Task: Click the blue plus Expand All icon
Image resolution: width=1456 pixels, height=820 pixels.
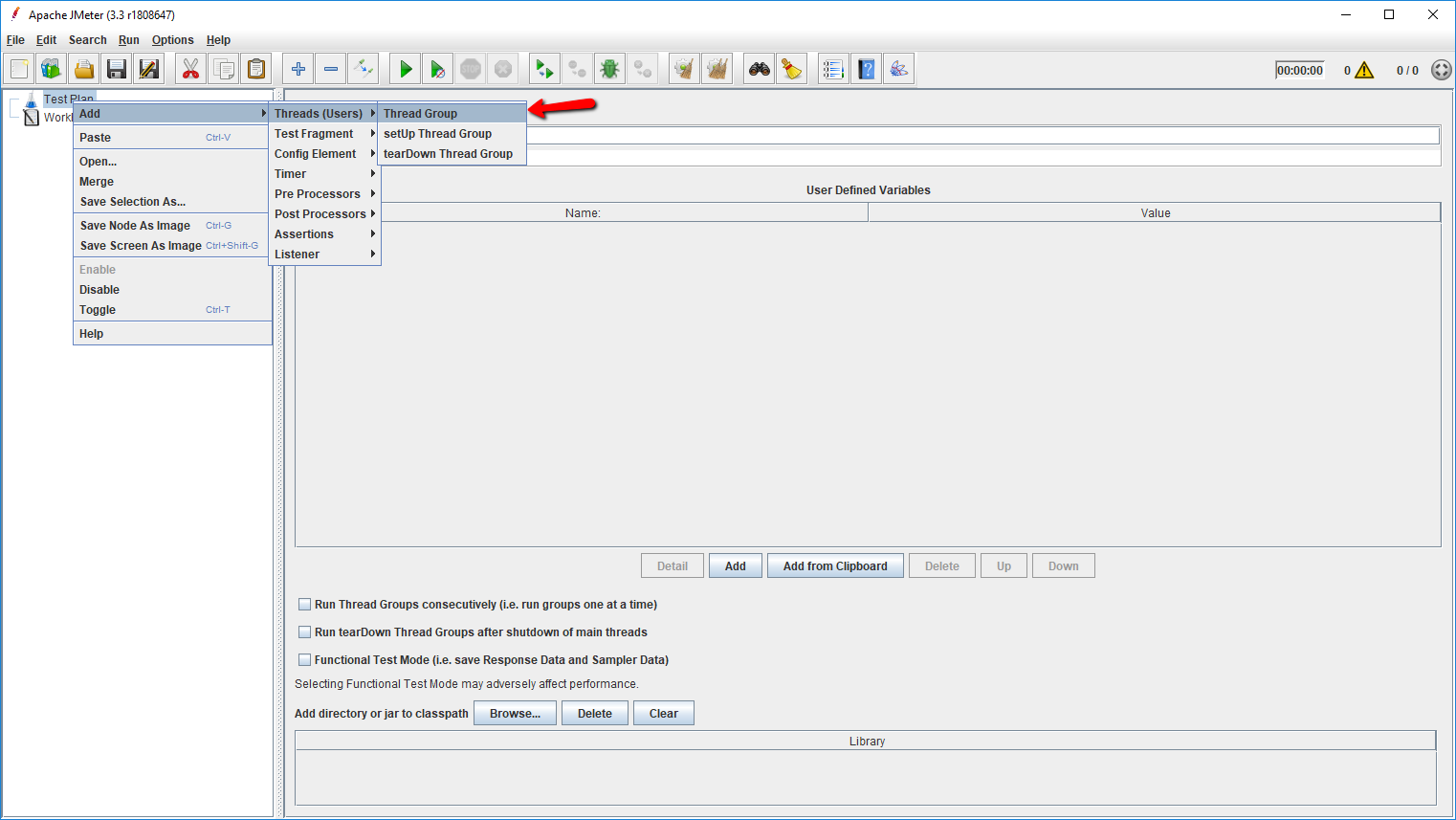Action: click(x=298, y=69)
